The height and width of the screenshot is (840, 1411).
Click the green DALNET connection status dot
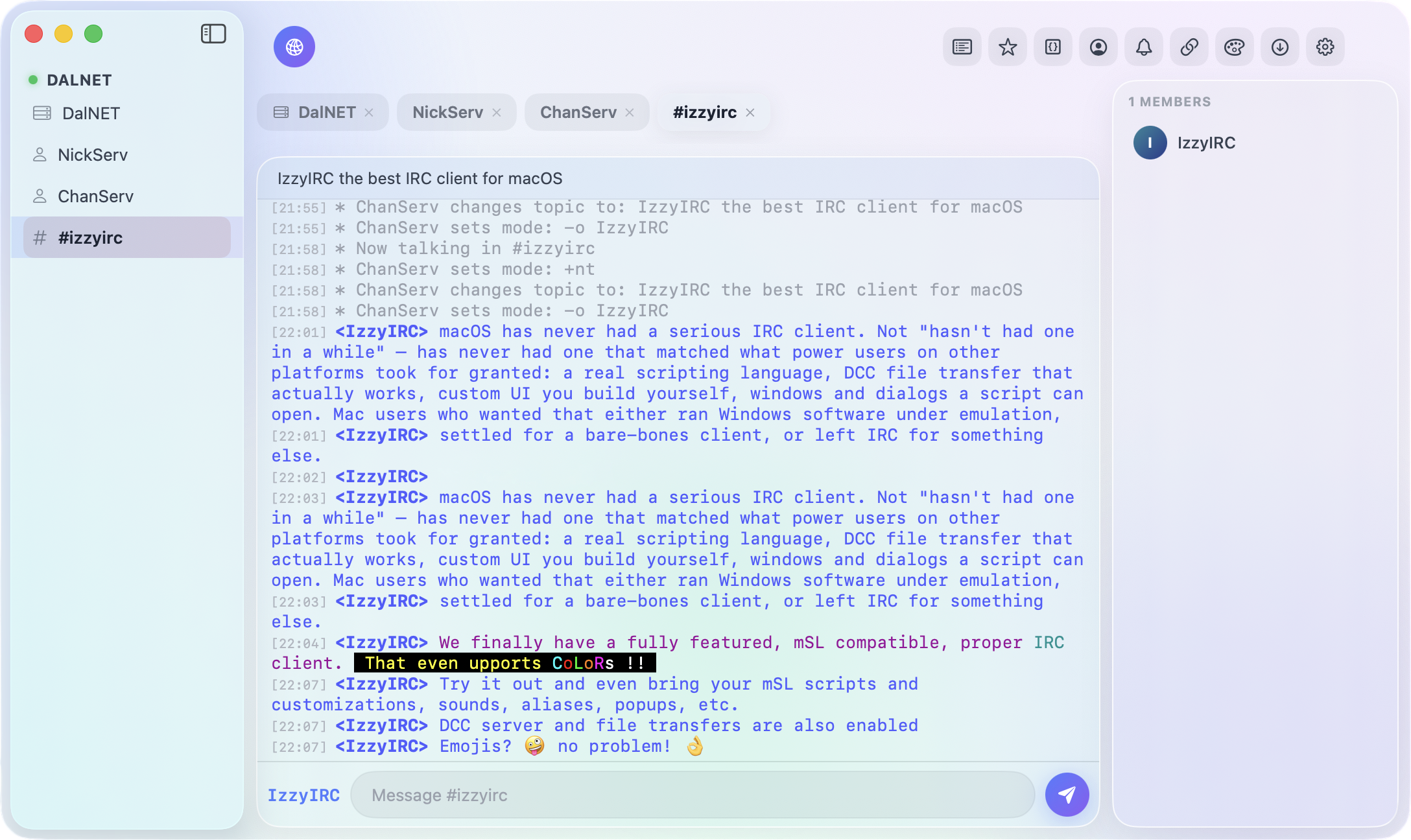click(33, 80)
